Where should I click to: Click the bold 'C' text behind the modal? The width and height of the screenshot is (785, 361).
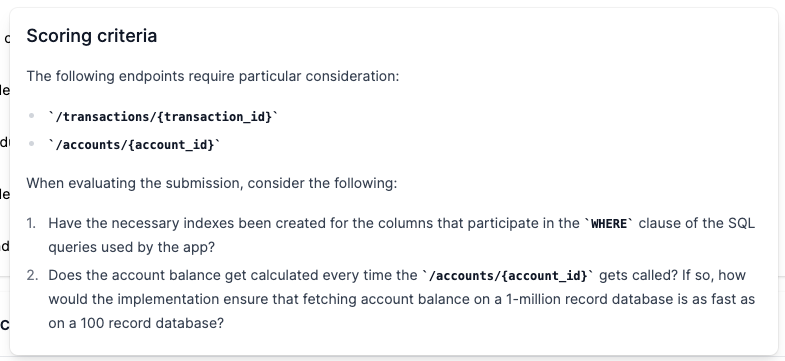pos(5,325)
